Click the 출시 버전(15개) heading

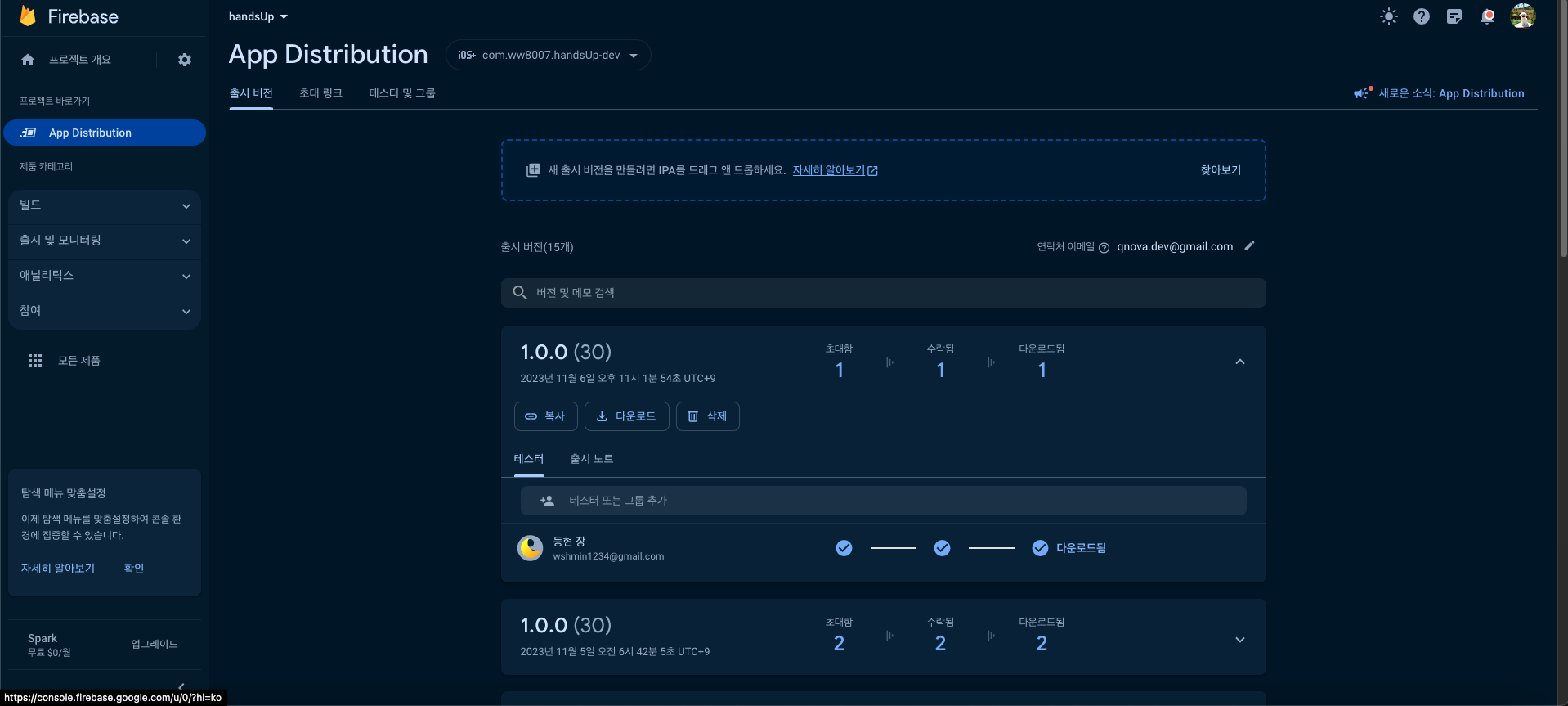(x=537, y=247)
